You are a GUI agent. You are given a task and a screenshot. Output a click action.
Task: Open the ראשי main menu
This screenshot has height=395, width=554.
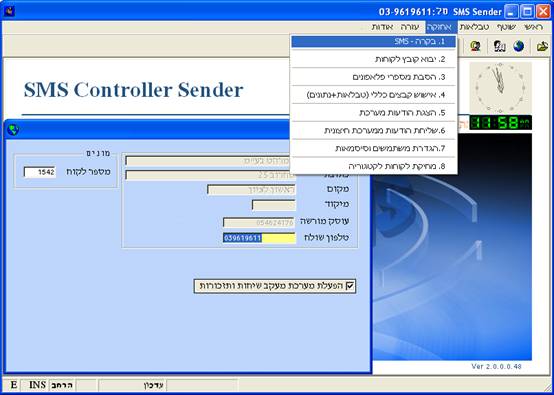click(x=533, y=27)
